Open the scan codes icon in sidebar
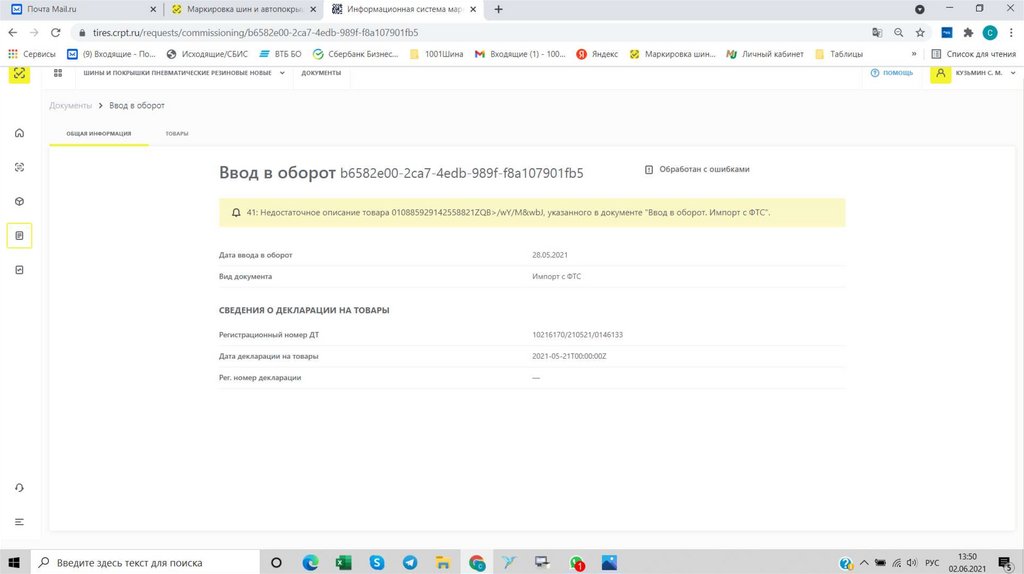 (19, 167)
